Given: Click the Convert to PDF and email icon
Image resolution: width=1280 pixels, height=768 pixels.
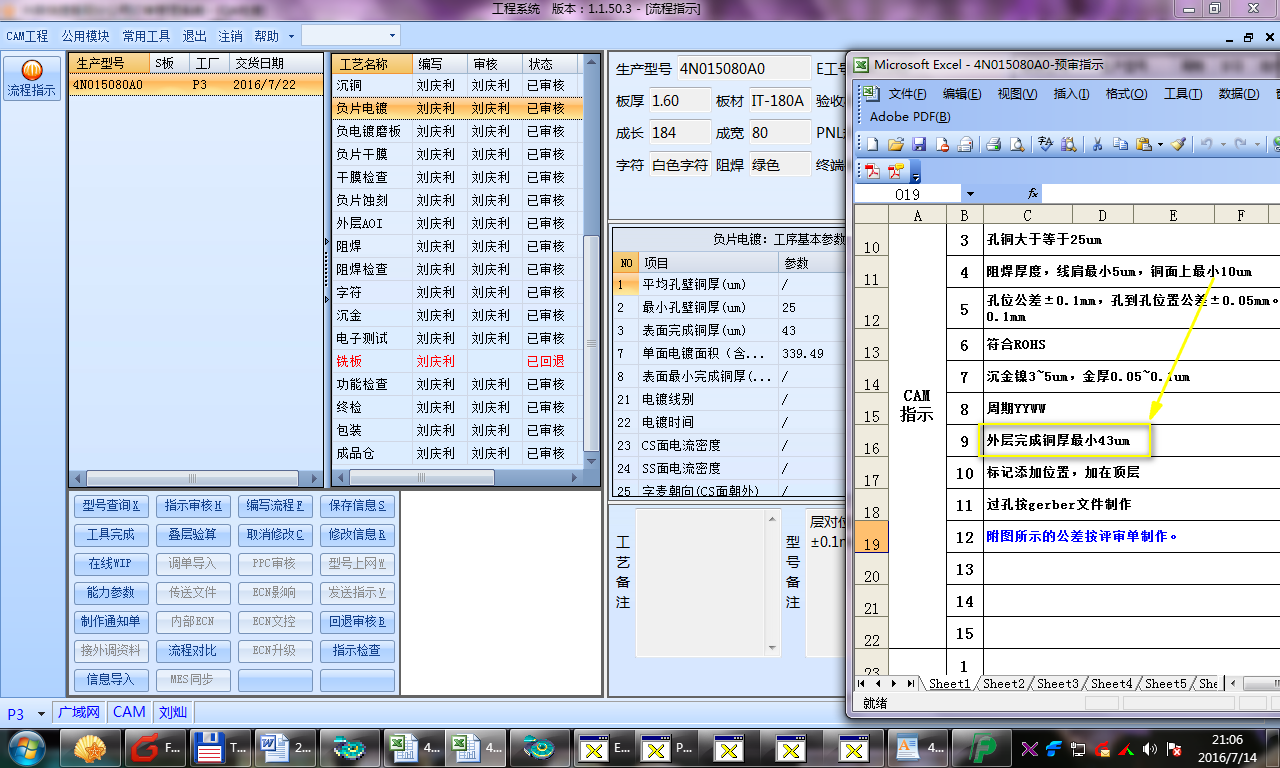Looking at the screenshot, I should coord(895,170).
